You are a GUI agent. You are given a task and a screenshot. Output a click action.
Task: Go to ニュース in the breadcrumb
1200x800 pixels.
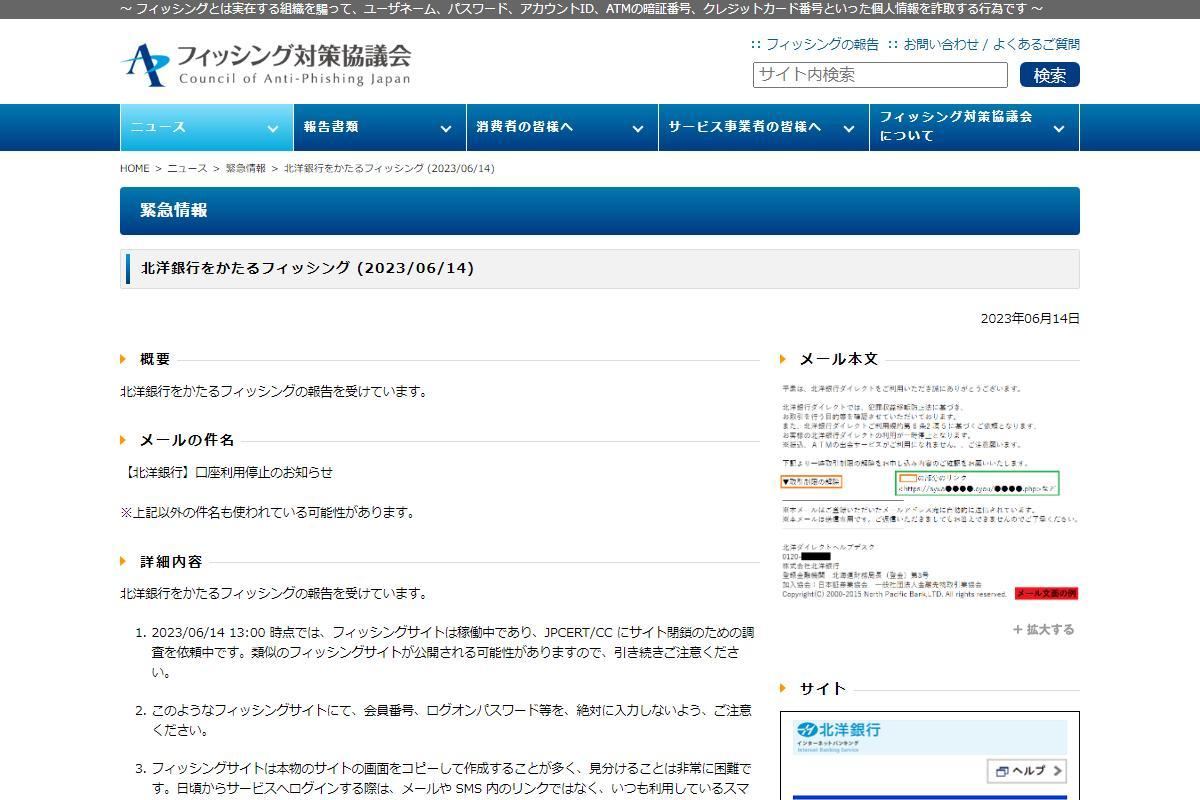point(187,168)
